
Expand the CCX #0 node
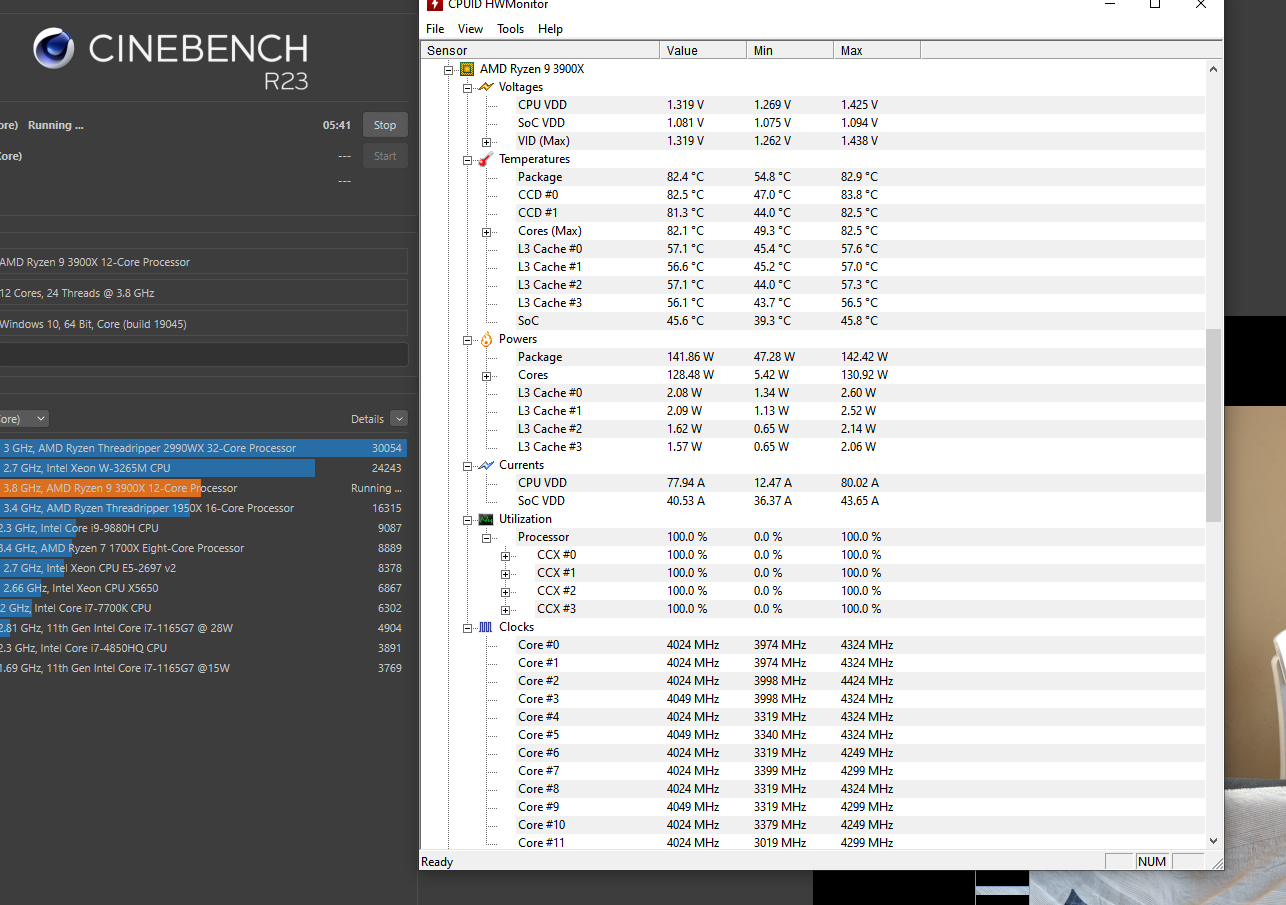tap(505, 556)
